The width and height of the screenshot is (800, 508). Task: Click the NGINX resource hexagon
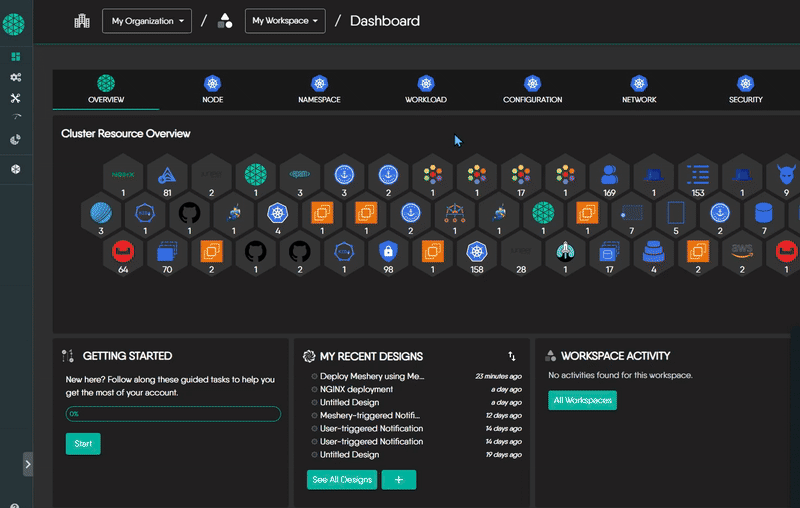point(124,174)
